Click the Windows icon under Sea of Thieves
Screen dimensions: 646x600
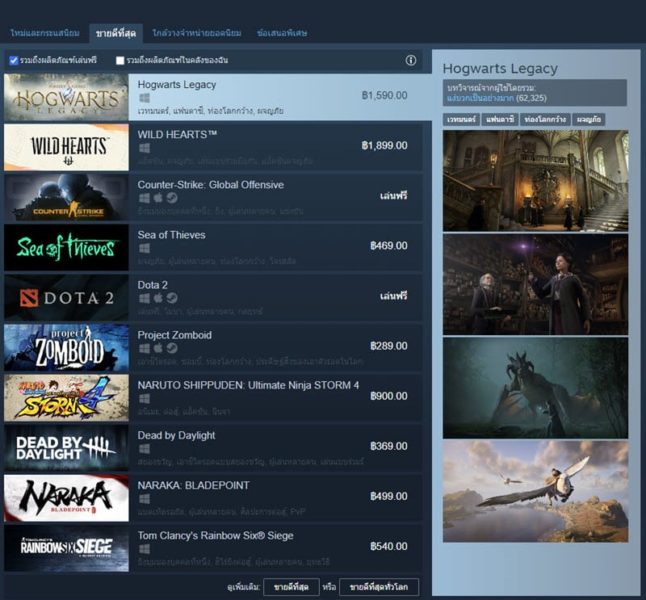(x=144, y=248)
